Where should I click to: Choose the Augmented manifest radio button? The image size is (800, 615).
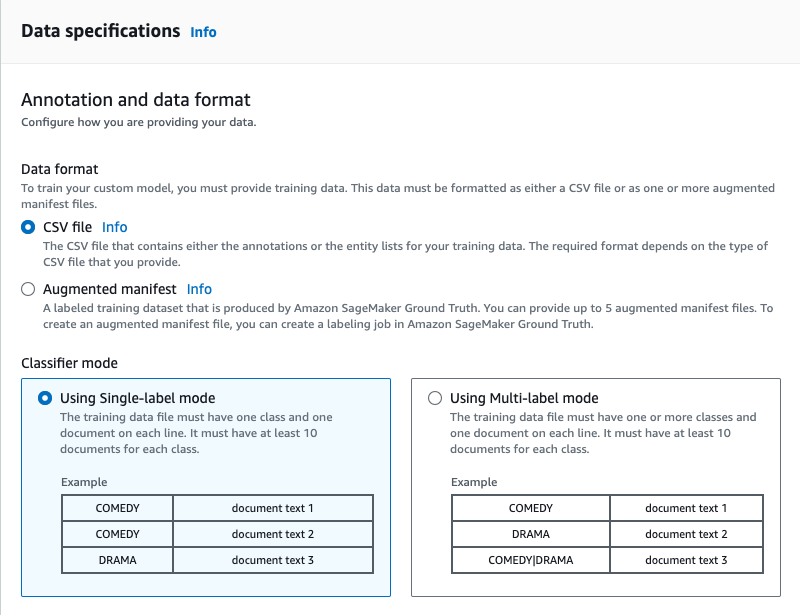(28, 289)
